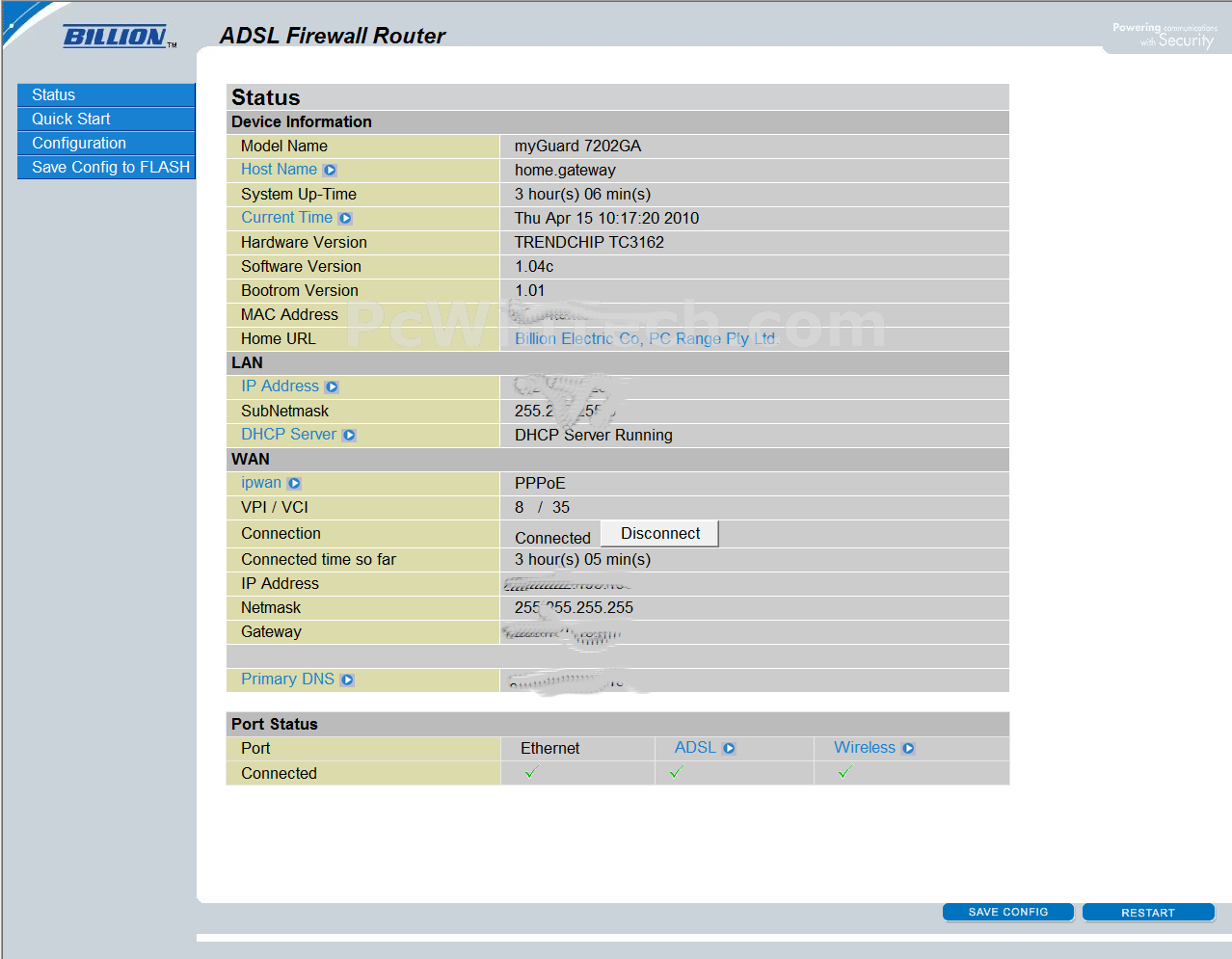
Task: Click the Software Version label
Action: (301, 267)
